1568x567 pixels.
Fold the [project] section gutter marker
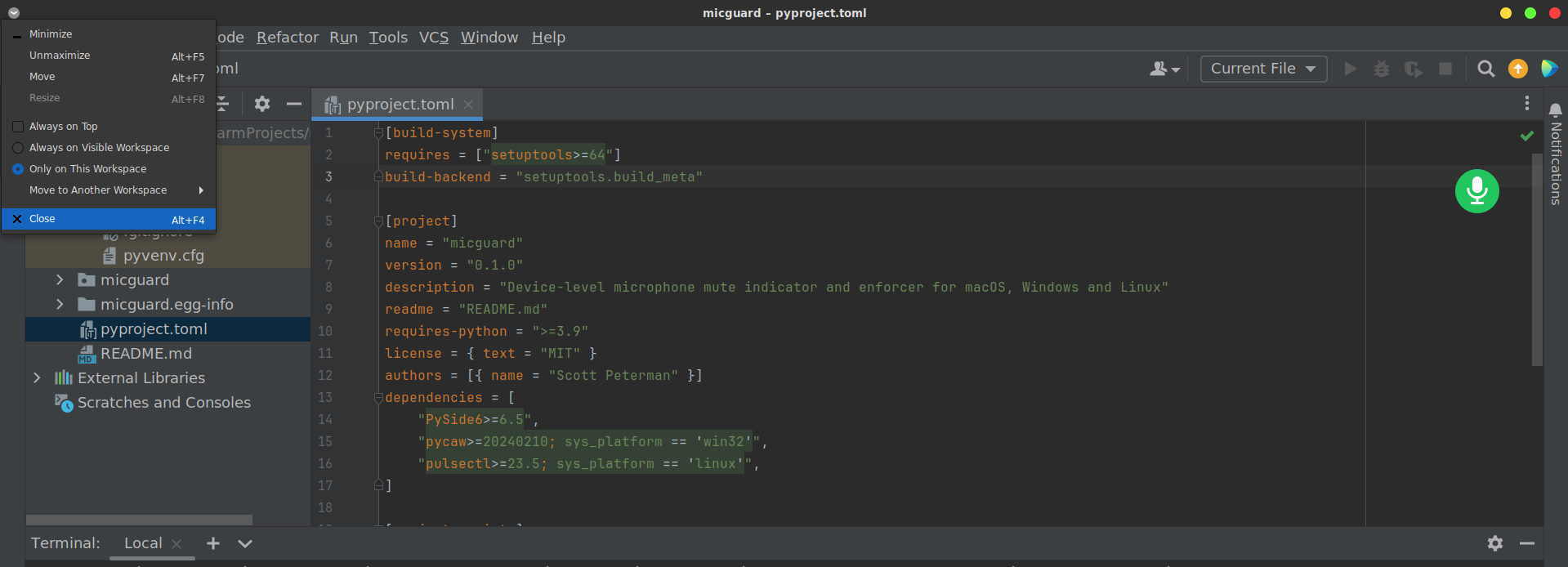(x=378, y=221)
